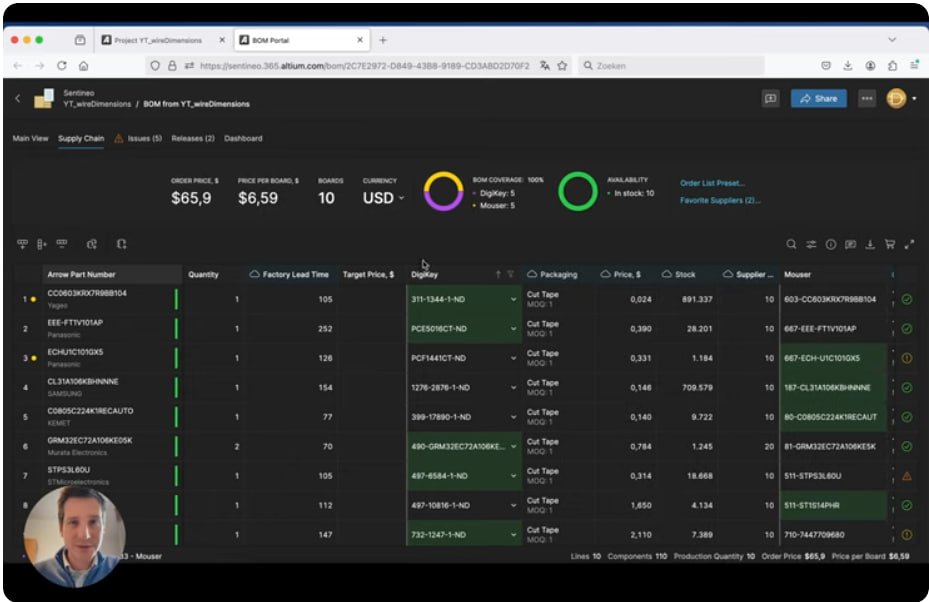Viewport: 929px width, 602px height.
Task: Open the table settings sliders icon
Action: click(x=811, y=244)
